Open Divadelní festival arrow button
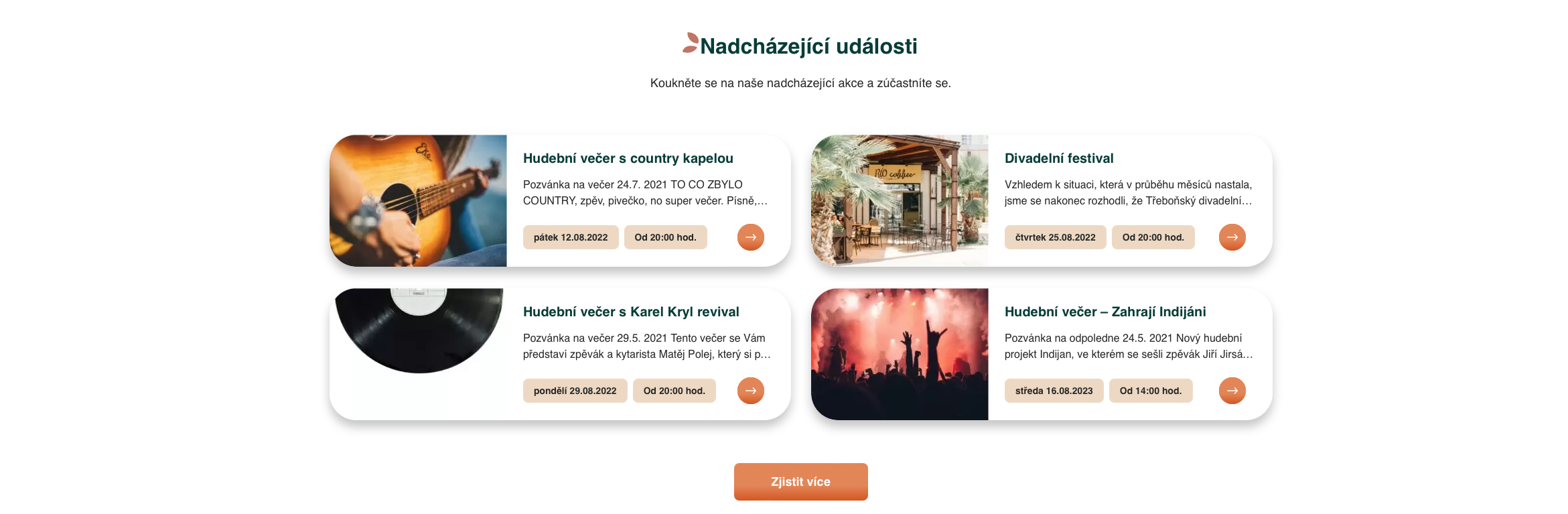Screen dimensions: 1568x514 point(1232,237)
